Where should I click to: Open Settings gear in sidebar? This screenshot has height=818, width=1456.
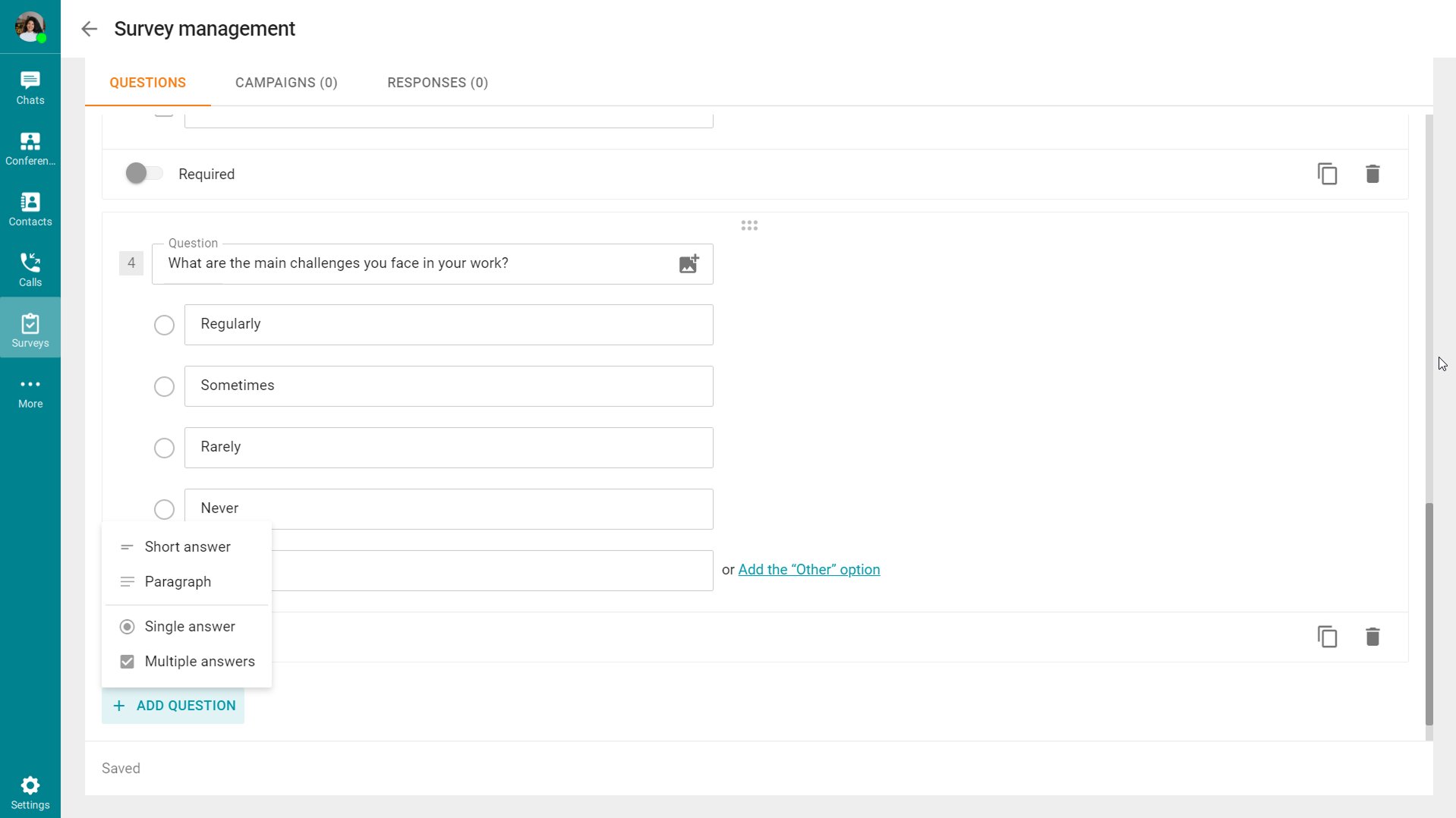point(30,792)
